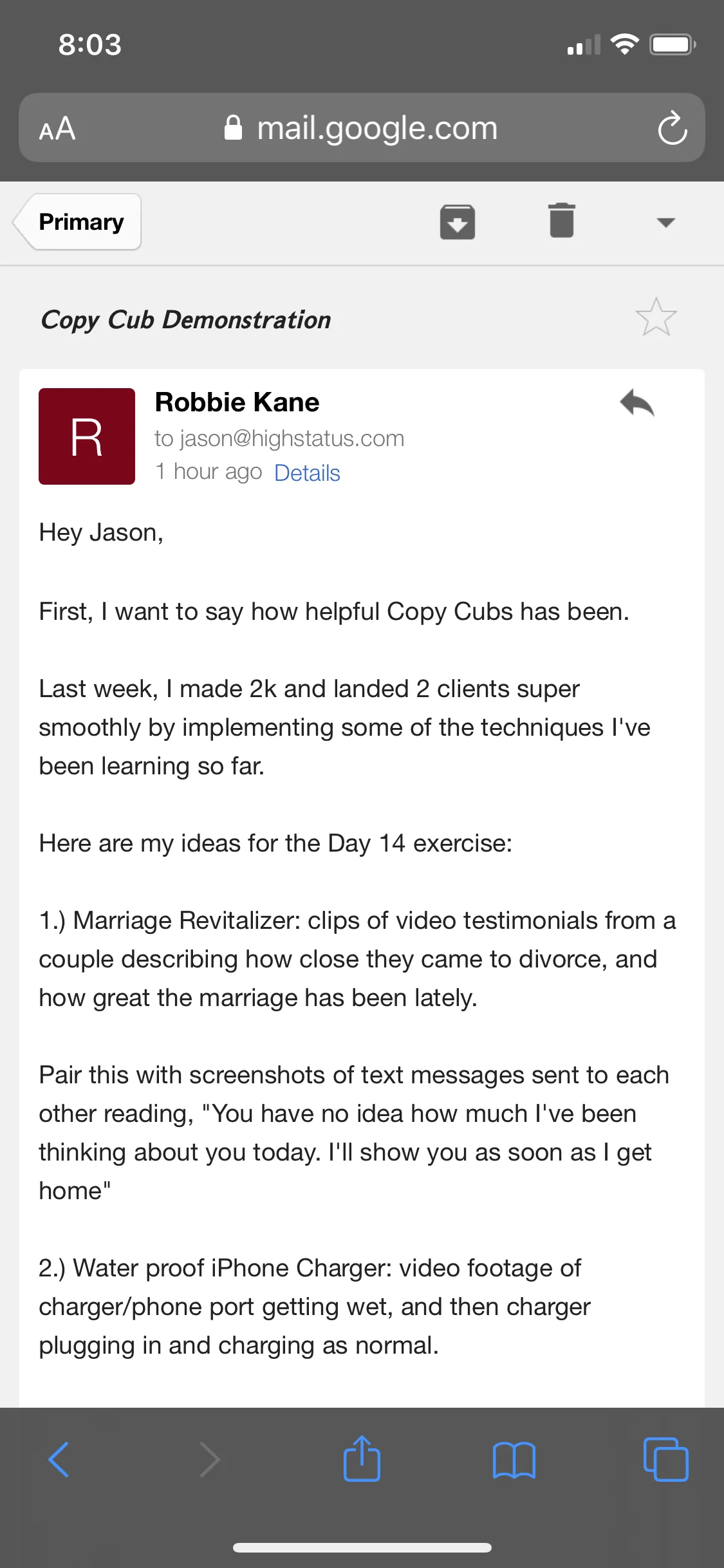Delete the email using the trash icon
Viewport: 724px width, 1568px height.
(x=562, y=220)
